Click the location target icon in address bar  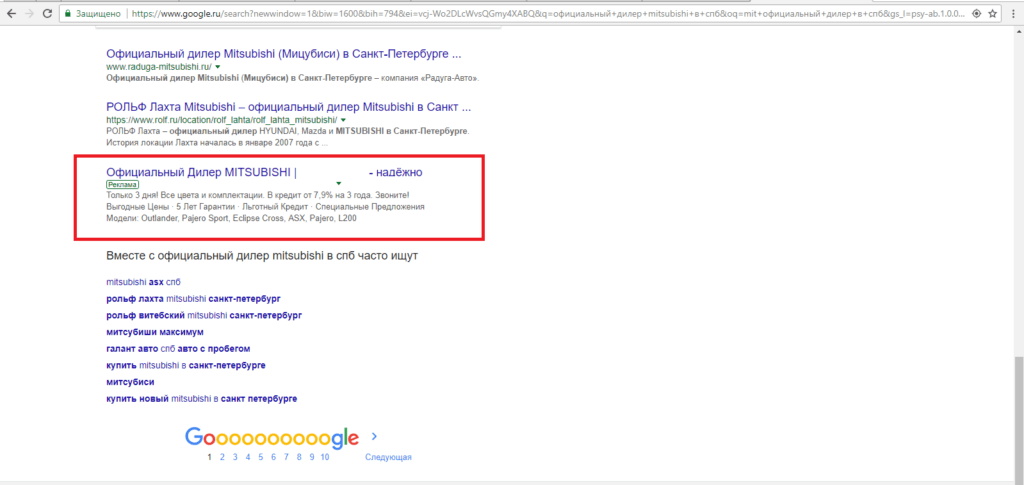click(976, 13)
